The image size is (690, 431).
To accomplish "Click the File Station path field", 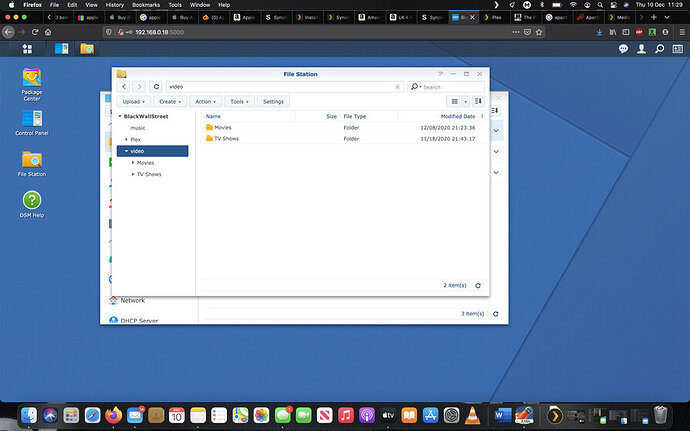I will 284,87.
